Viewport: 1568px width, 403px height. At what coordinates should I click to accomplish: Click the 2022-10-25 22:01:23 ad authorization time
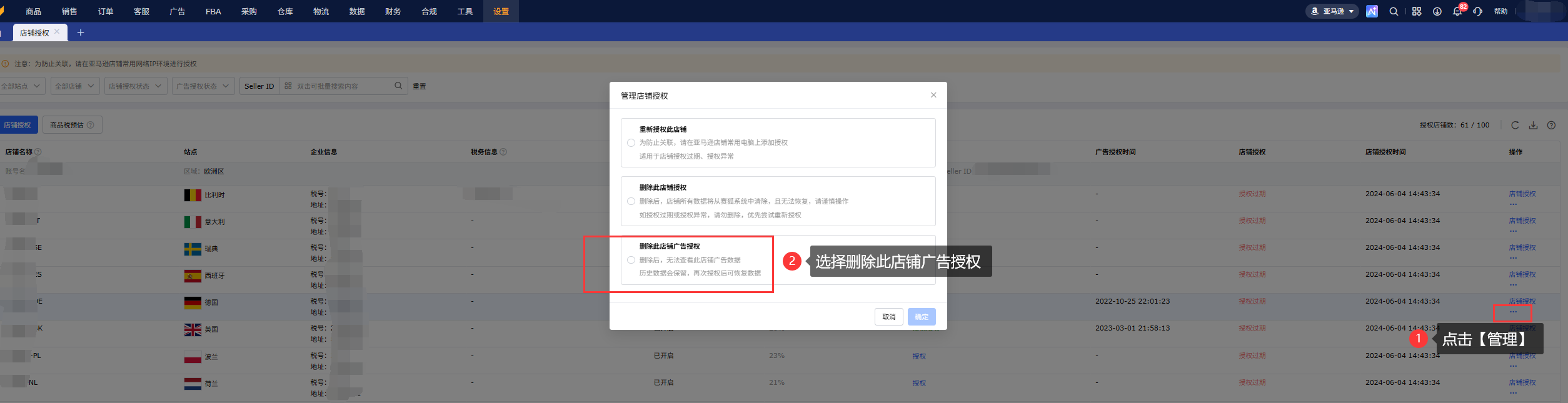pyautogui.click(x=1132, y=301)
